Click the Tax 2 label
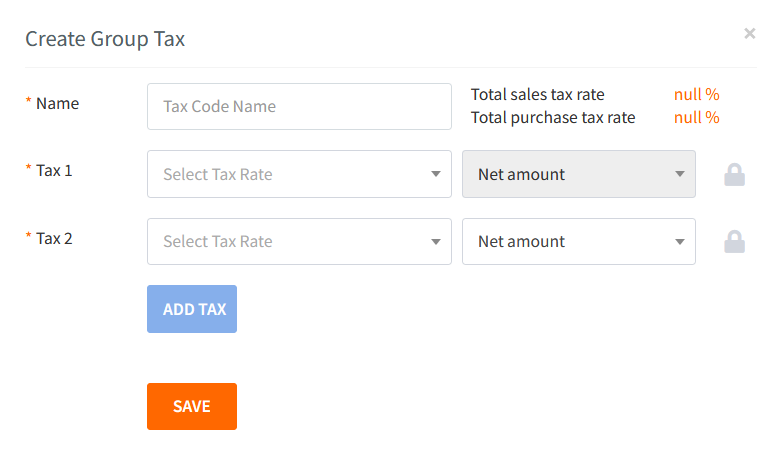The height and width of the screenshot is (453, 782). (x=54, y=238)
